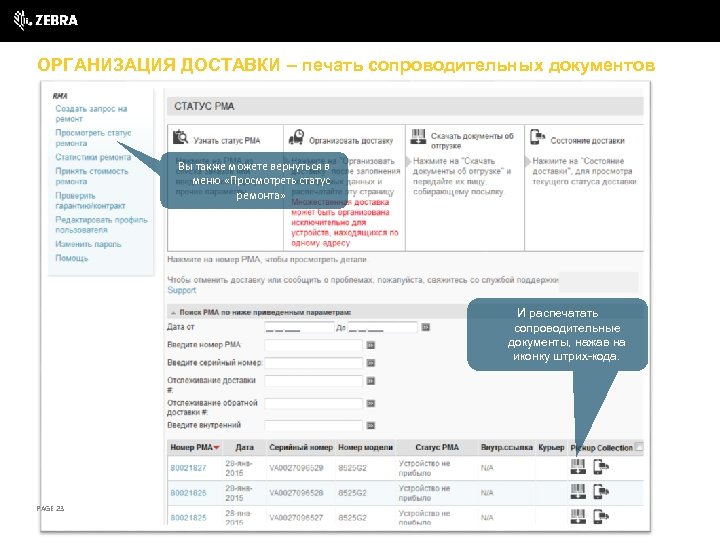
Task: Focus the 'Отслеживание доставки #' input
Action: click(314, 381)
